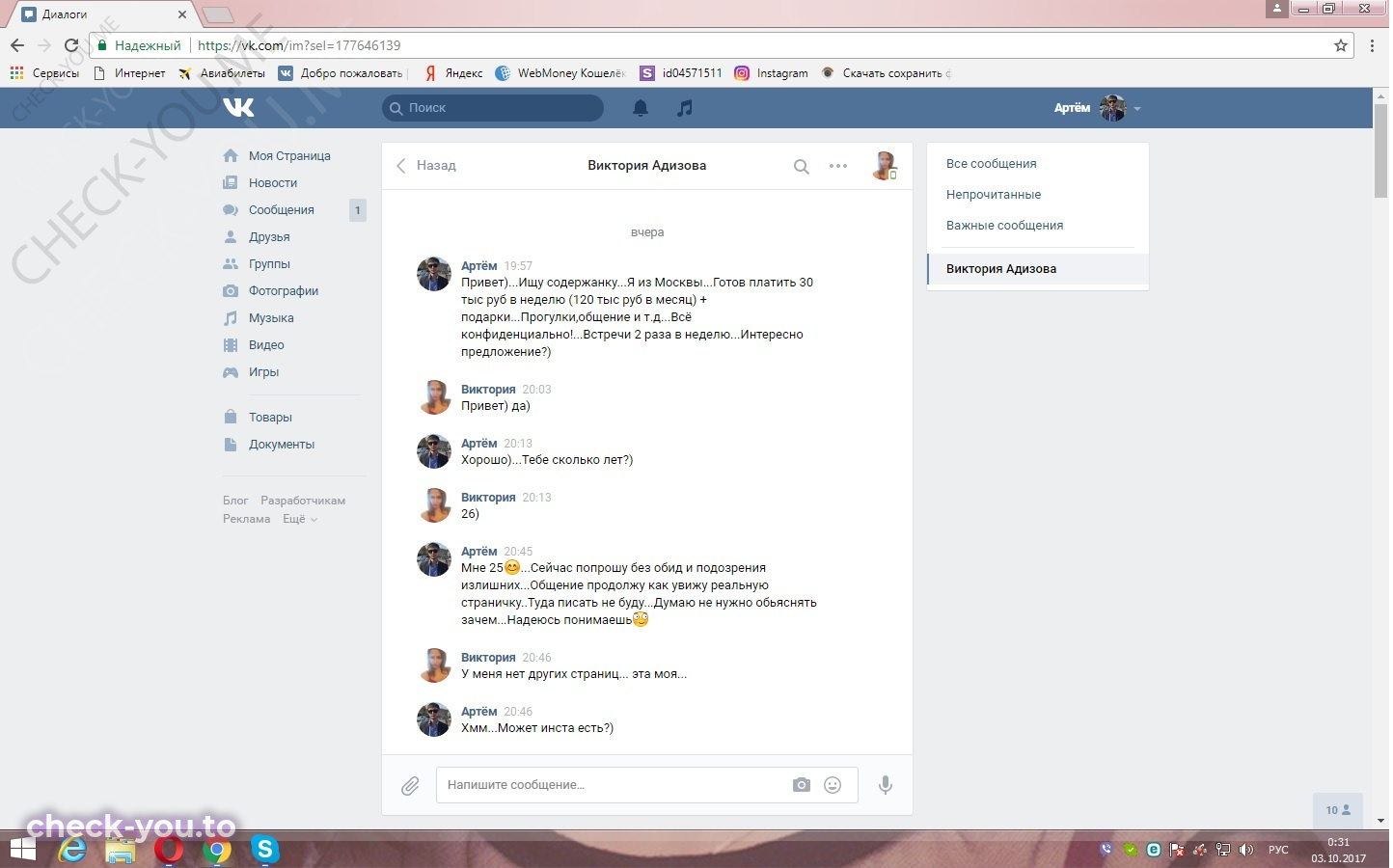Open Игры in the sidebar
Viewport: 1393px width, 868px height.
263,371
